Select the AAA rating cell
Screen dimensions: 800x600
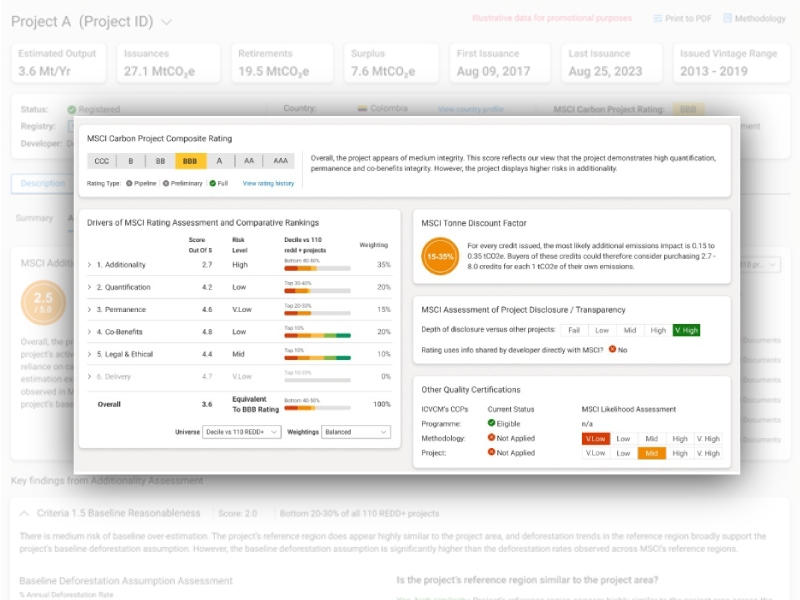tap(280, 161)
